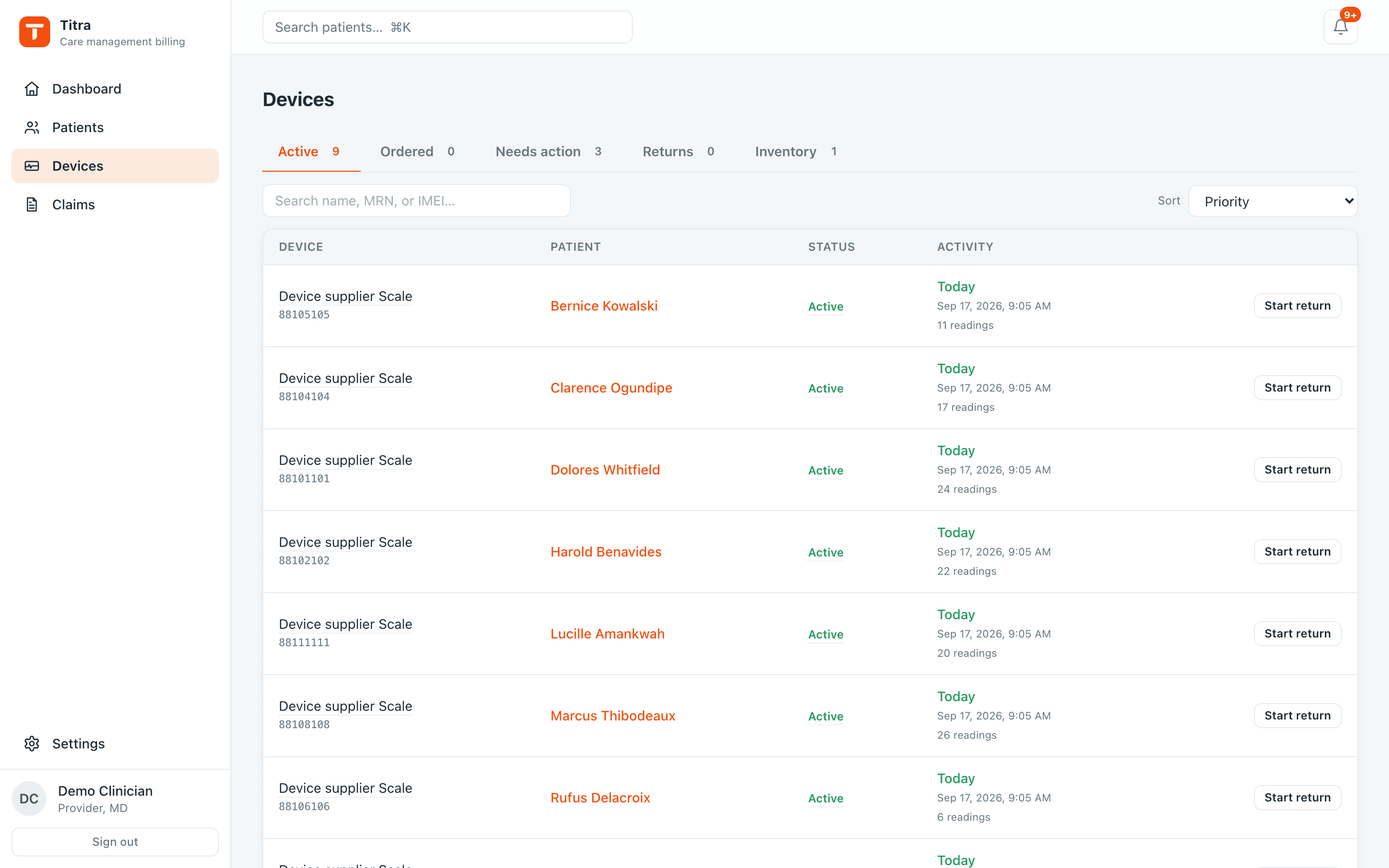Start return for Bernice Kowalski

(x=1297, y=306)
